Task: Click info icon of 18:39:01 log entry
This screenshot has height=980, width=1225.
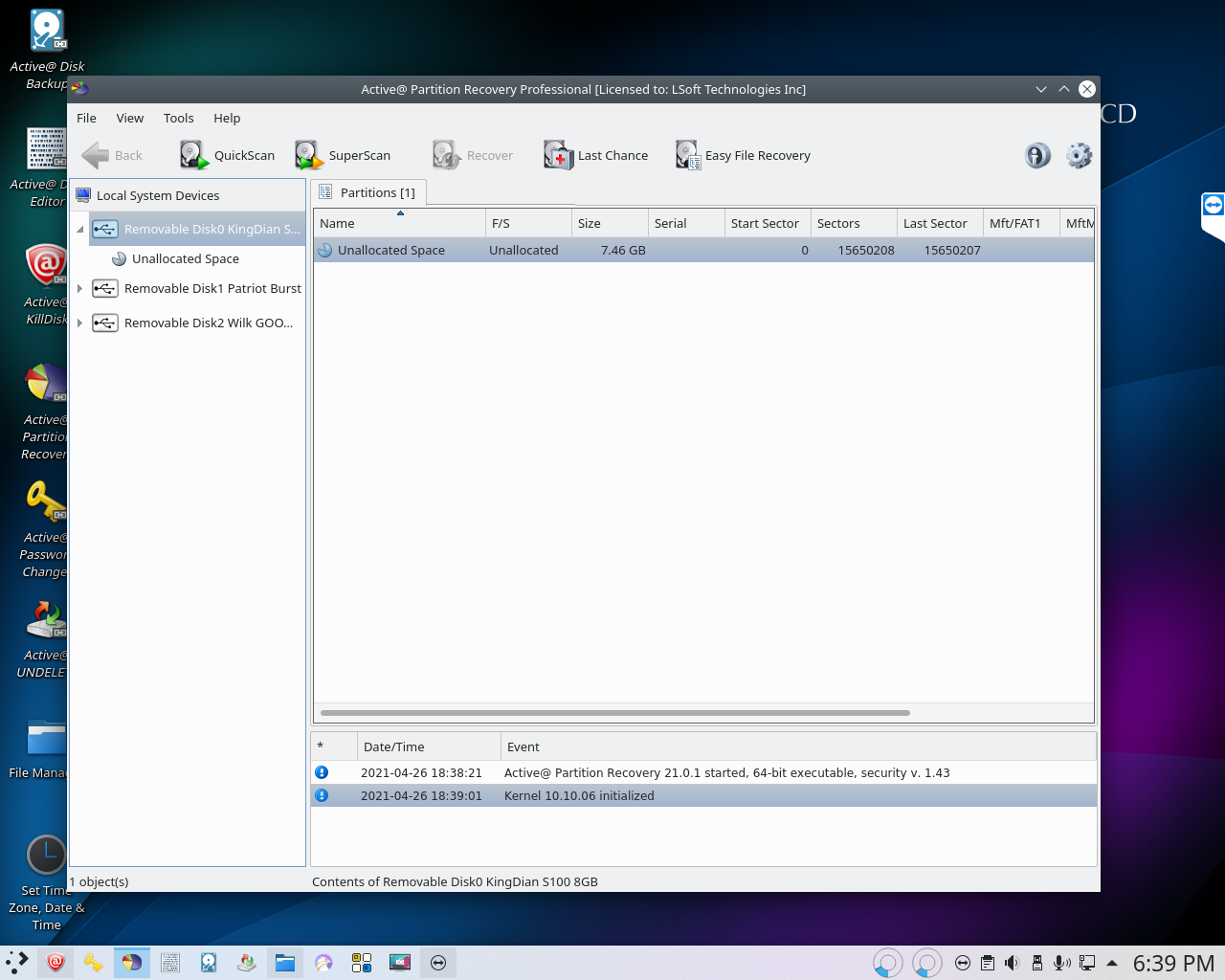Action: [322, 795]
